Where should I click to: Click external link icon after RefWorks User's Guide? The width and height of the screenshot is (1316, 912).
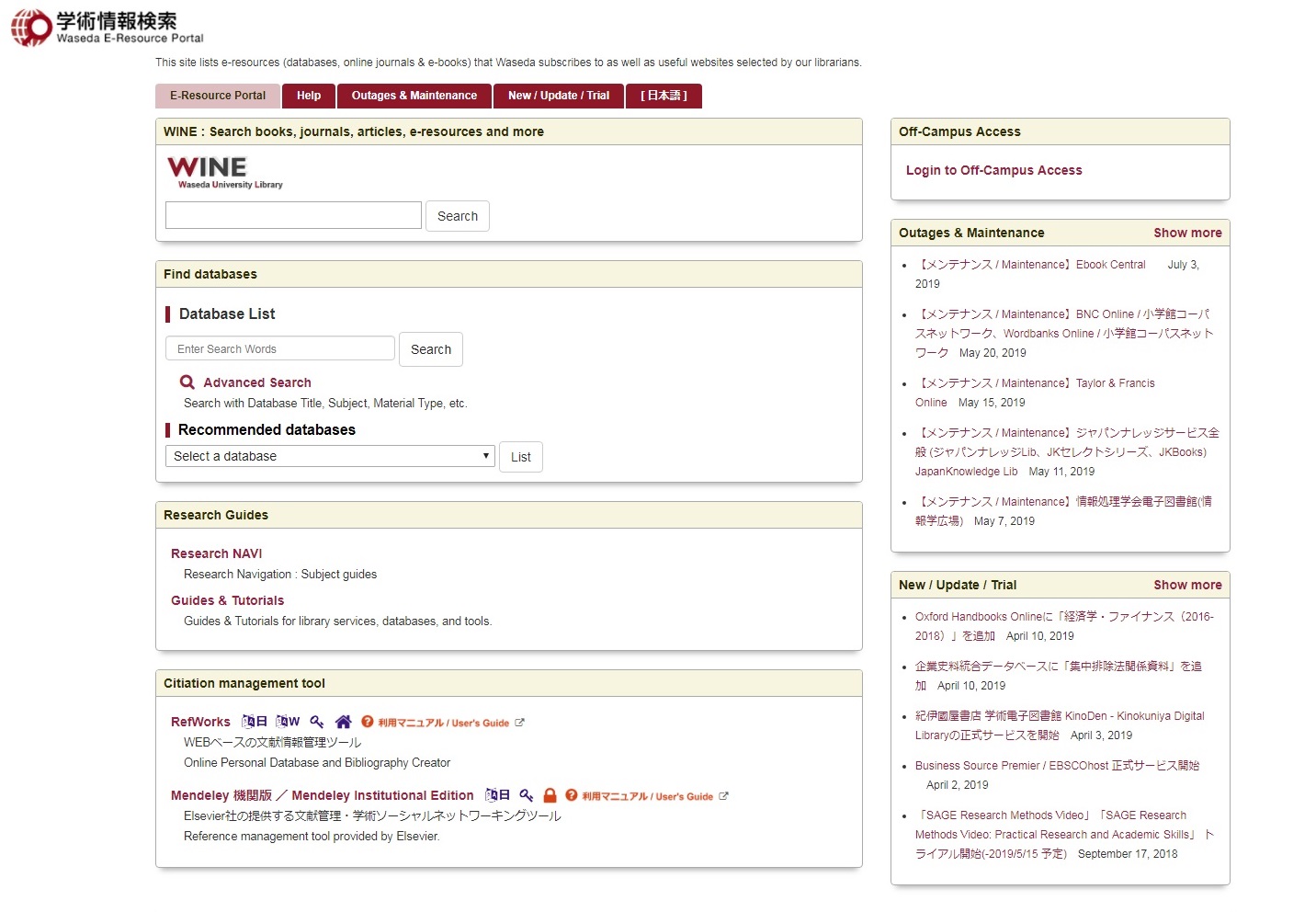tap(519, 723)
